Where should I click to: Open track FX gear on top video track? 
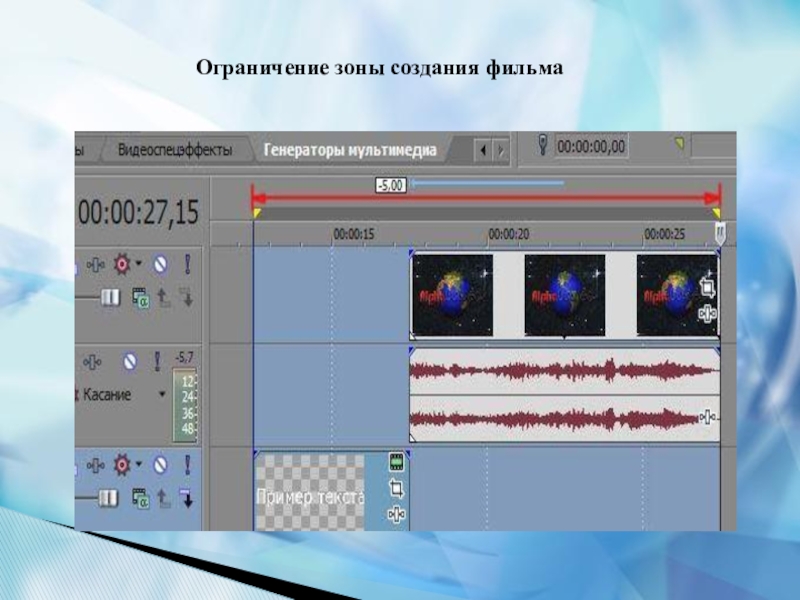[123, 265]
